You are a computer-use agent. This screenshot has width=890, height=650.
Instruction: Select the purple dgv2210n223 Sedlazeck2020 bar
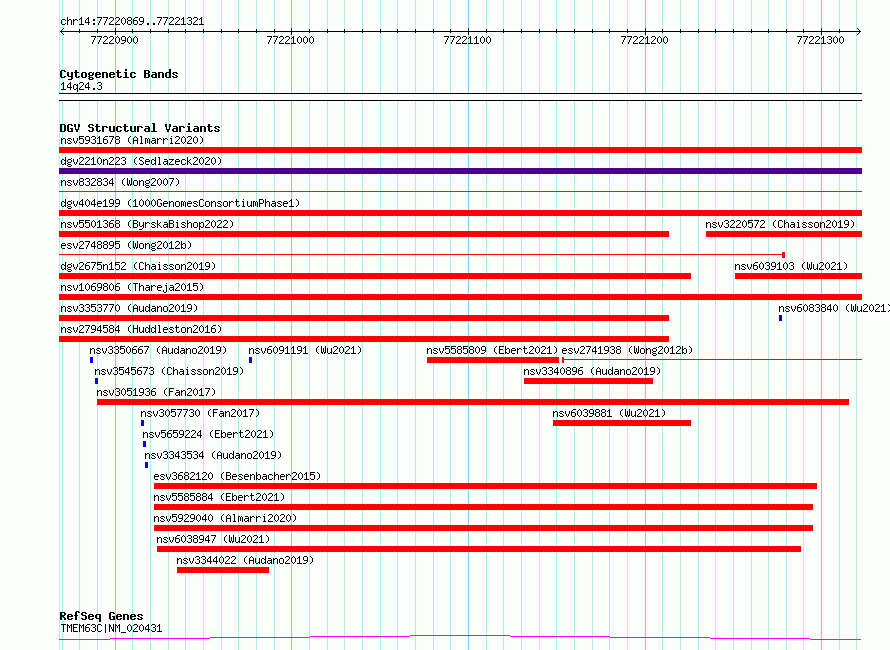[460, 171]
